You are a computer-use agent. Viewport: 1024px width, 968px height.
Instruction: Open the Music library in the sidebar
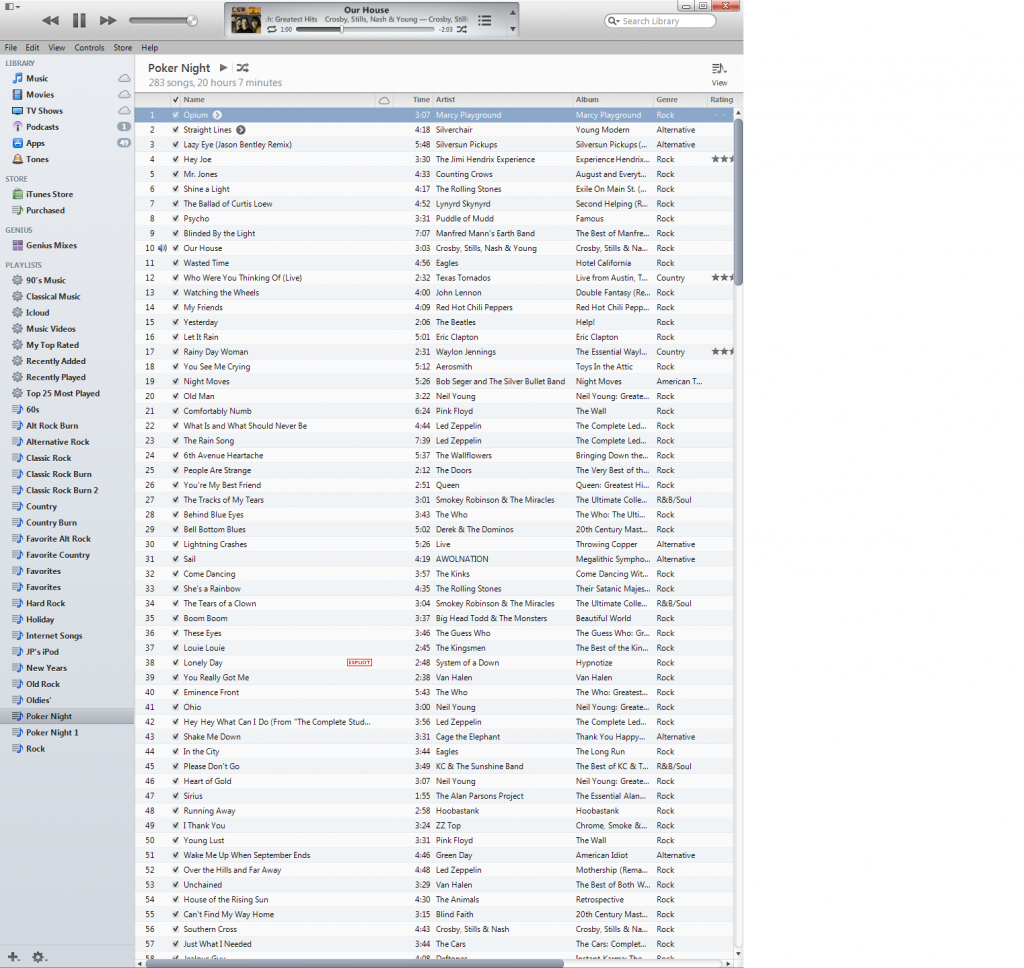tap(37, 78)
